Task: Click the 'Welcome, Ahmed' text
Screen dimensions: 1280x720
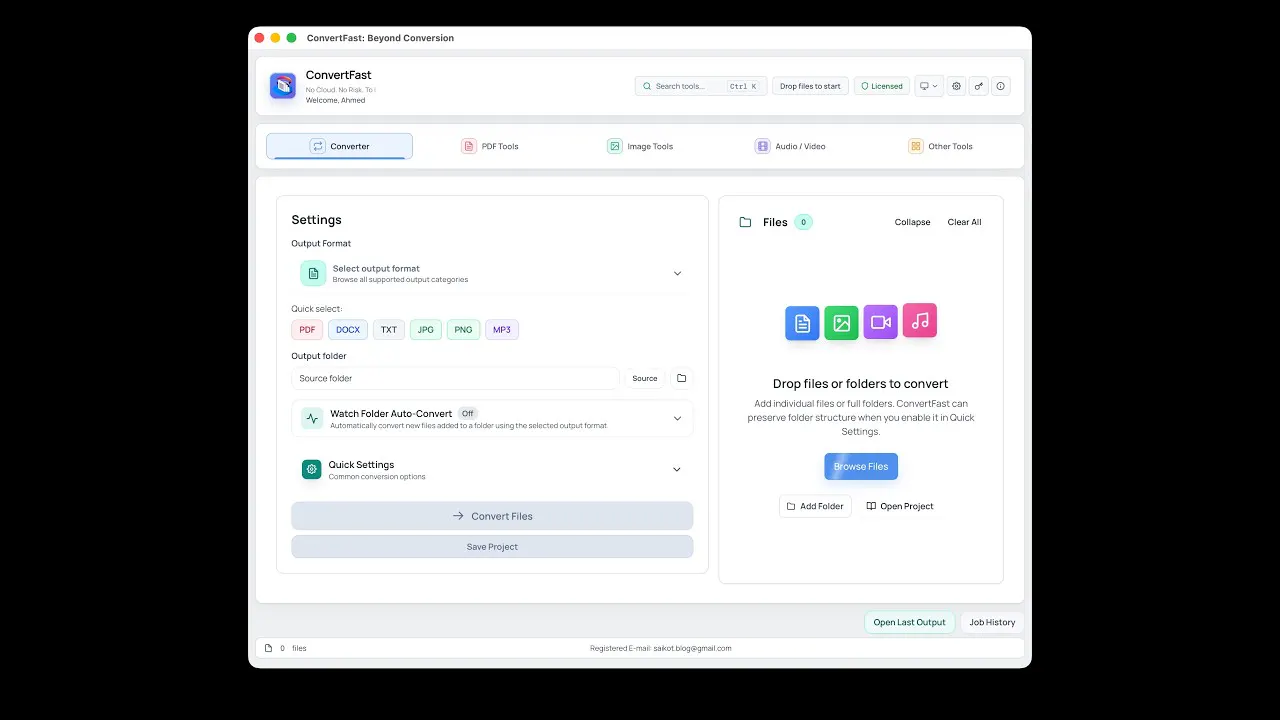Action: 335,100
